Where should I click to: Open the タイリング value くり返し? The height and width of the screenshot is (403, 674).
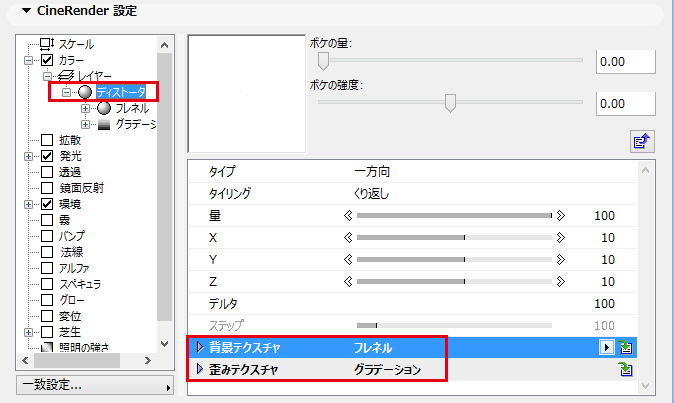pyautogui.click(x=371, y=194)
